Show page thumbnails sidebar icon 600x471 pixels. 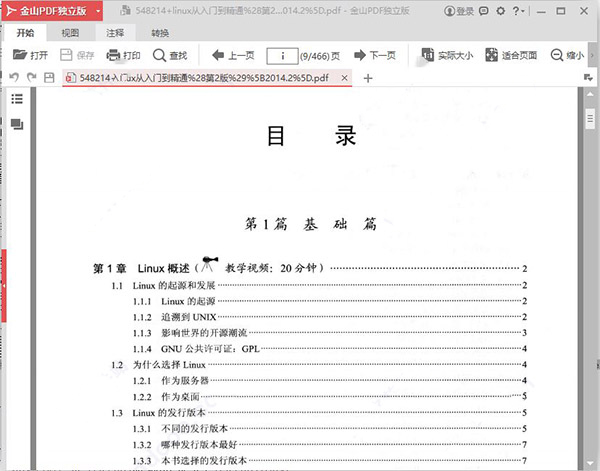[17, 124]
